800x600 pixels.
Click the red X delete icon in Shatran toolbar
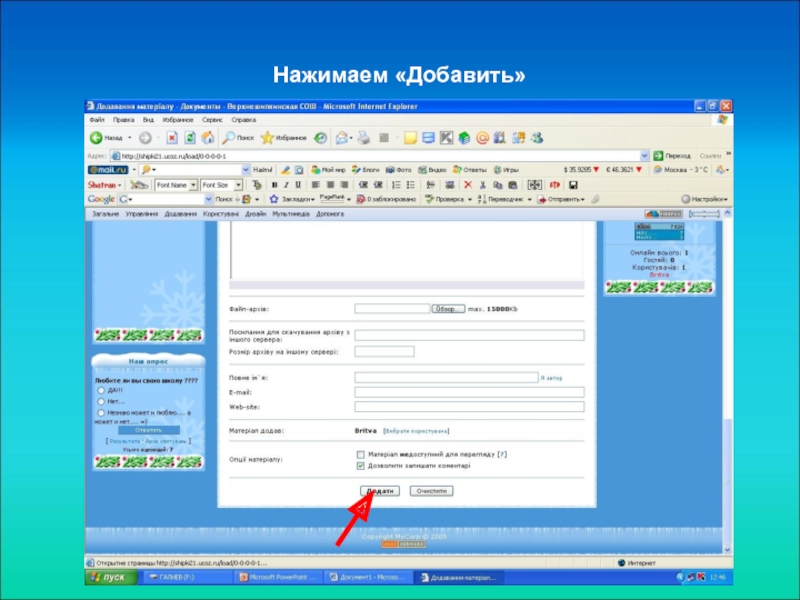pyautogui.click(x=468, y=185)
